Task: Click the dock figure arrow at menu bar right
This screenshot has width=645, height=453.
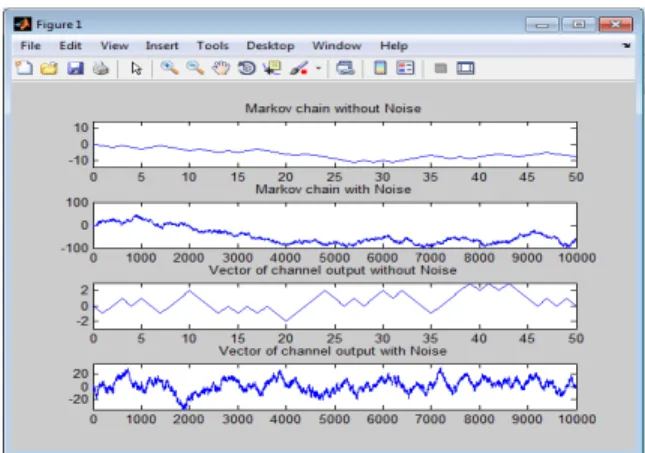Action: click(626, 46)
